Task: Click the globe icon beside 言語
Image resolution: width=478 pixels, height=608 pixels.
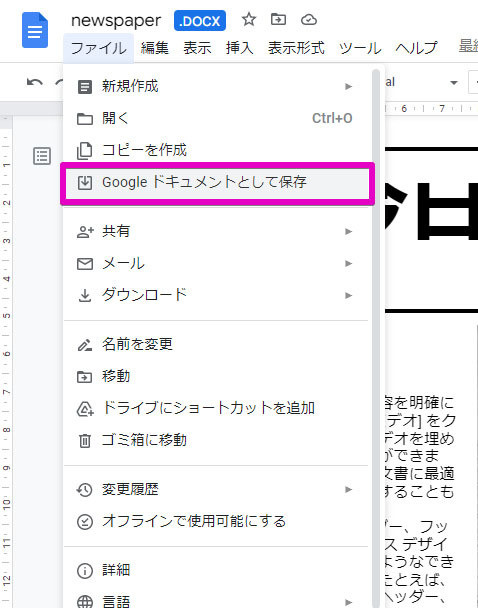Action: 85,602
